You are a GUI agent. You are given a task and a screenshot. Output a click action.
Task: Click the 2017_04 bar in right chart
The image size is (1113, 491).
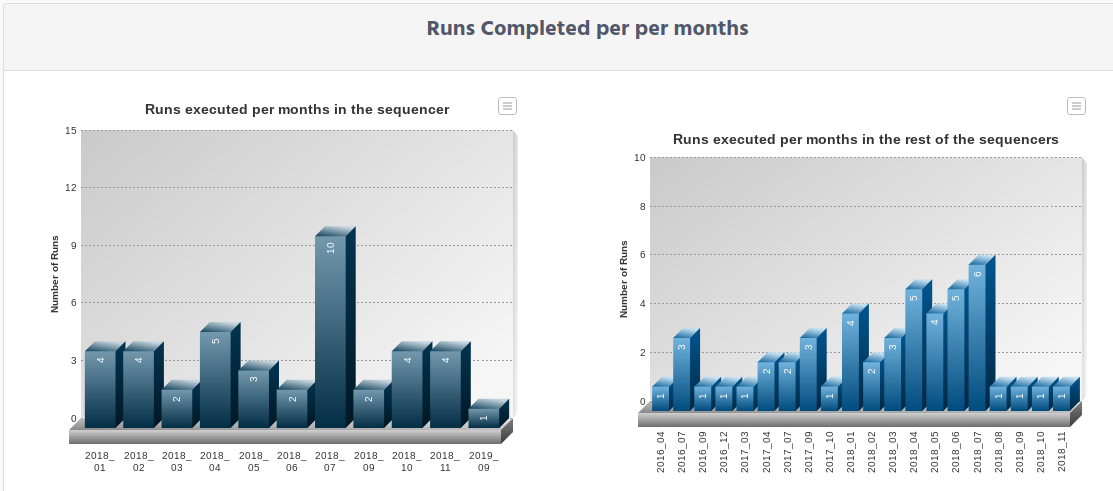tap(767, 386)
